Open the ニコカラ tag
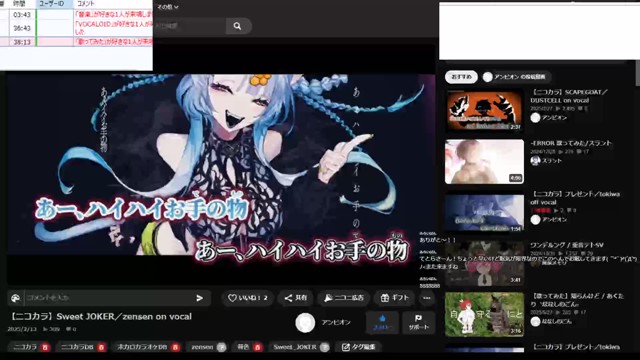Screen dimensions: 640x360 click(x=25, y=347)
